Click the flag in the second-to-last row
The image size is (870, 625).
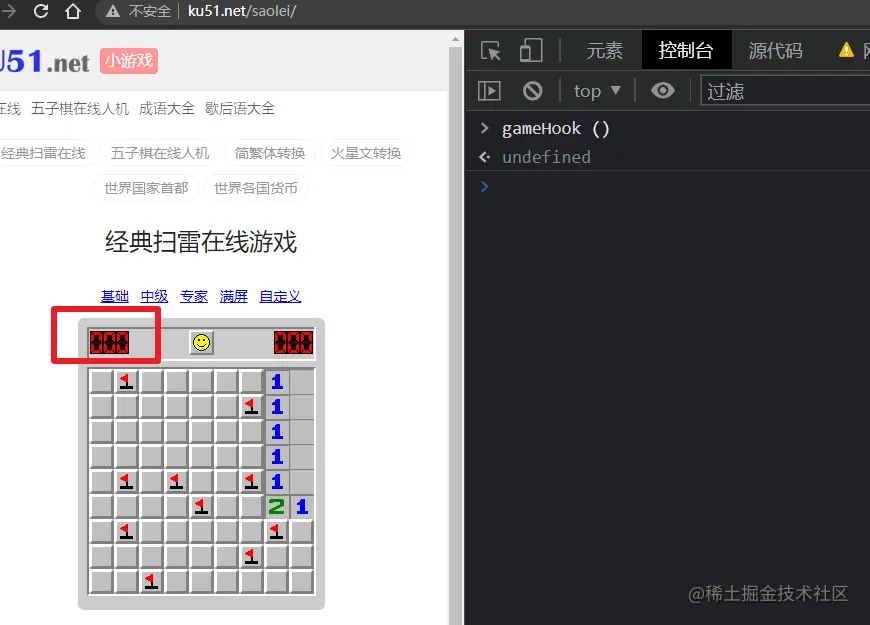pos(251,556)
